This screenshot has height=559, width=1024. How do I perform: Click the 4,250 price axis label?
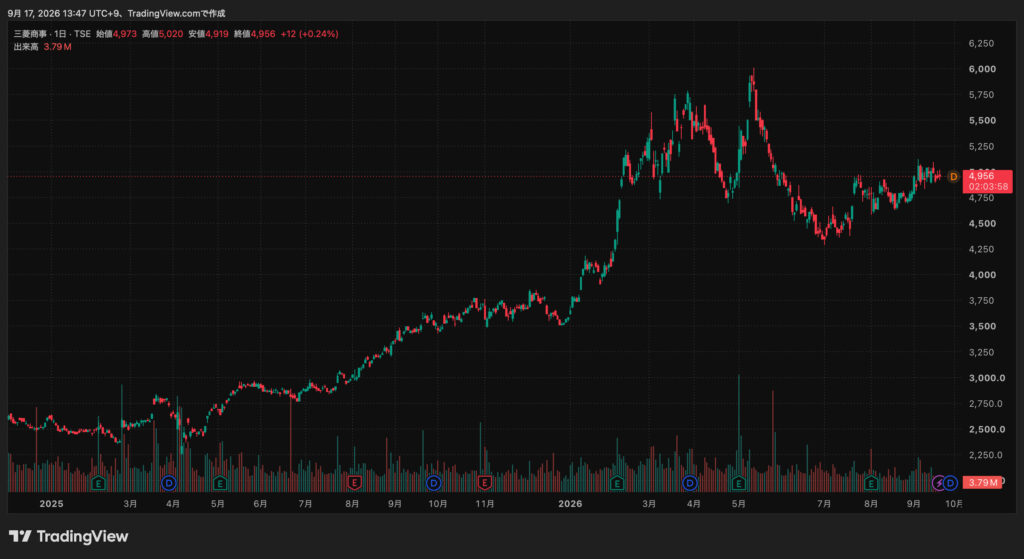point(981,249)
